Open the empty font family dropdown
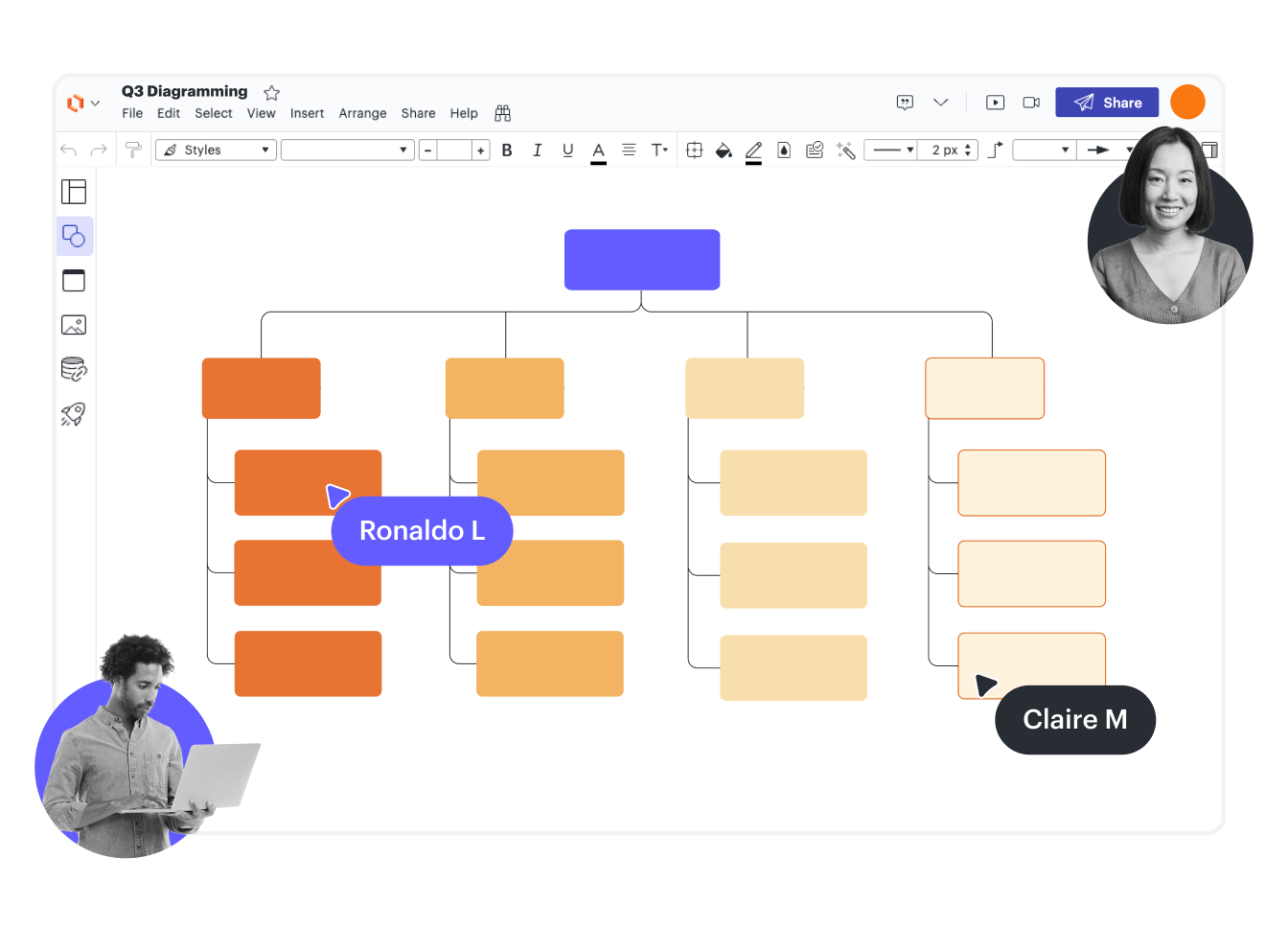 (x=347, y=150)
